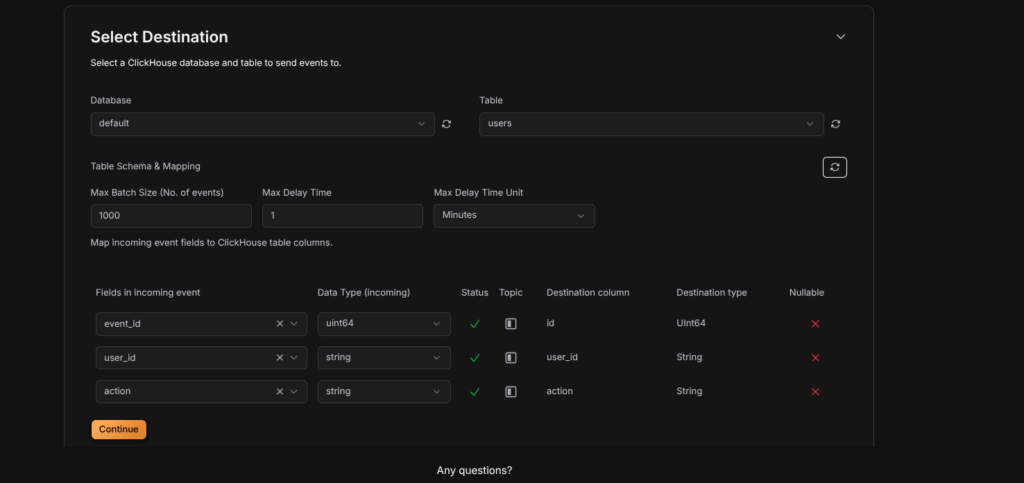This screenshot has height=483, width=1024.
Task: Click the Table Schema refresh icon button
Action: (x=835, y=167)
